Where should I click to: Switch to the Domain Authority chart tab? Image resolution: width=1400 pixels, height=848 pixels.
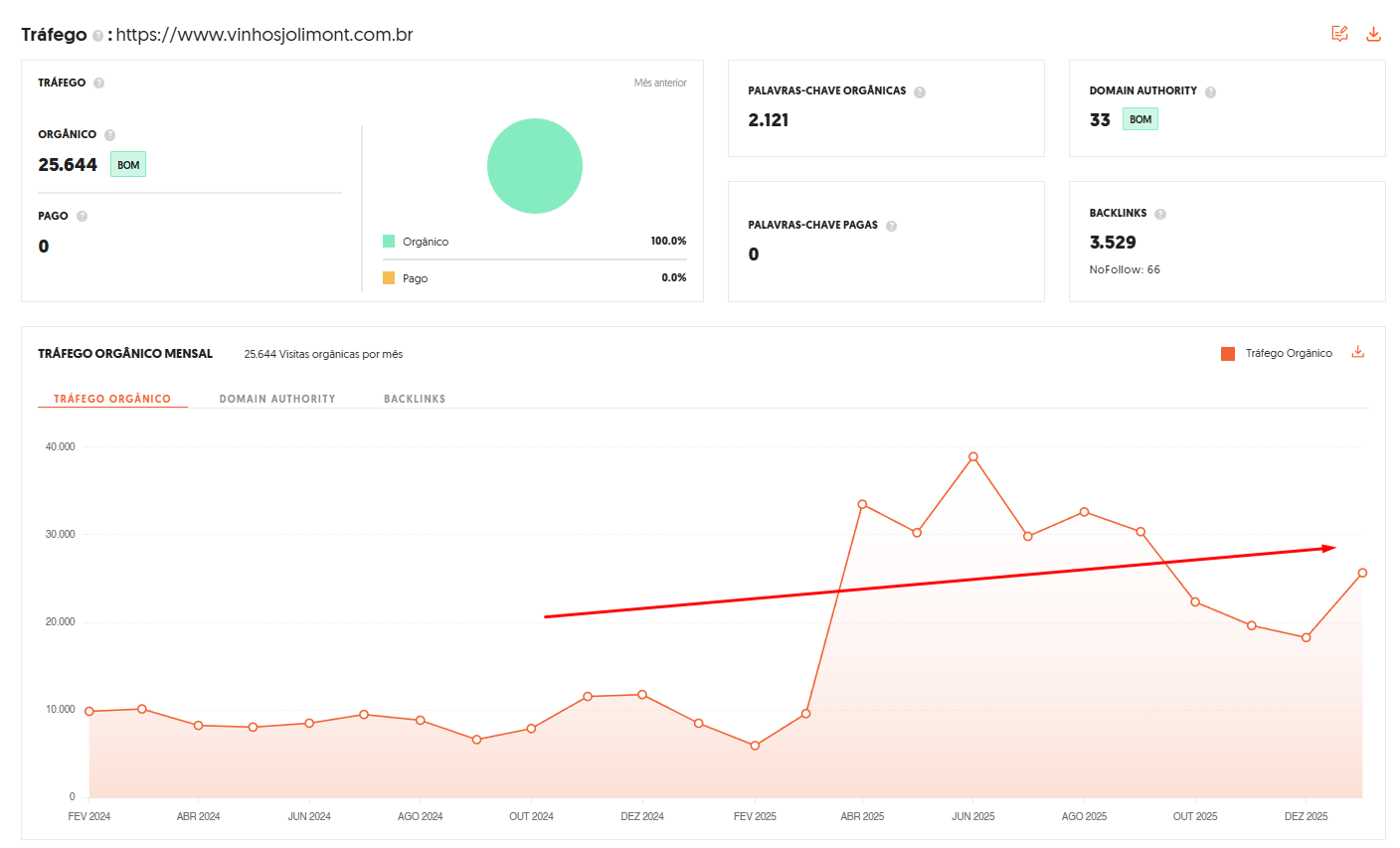point(277,399)
